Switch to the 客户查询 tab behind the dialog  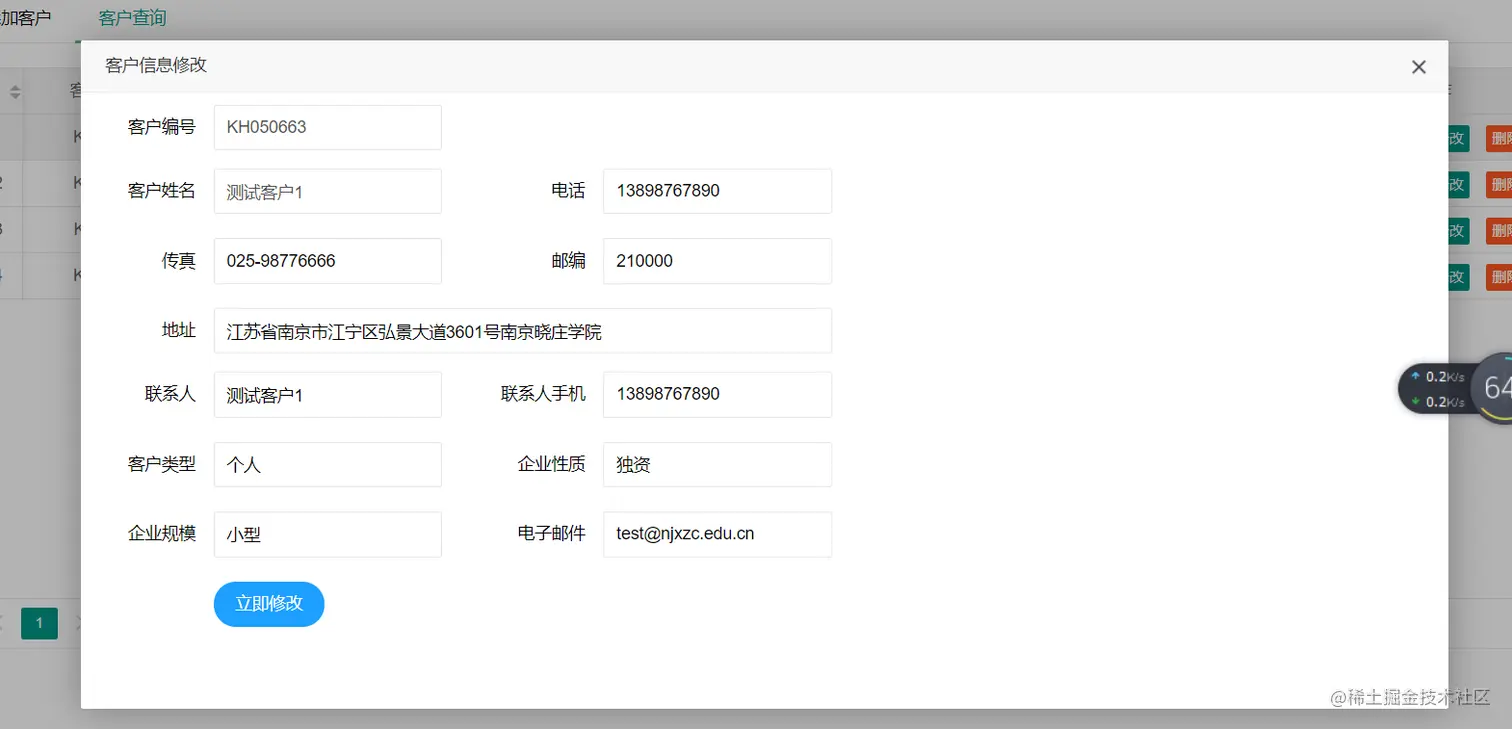[x=132, y=18]
